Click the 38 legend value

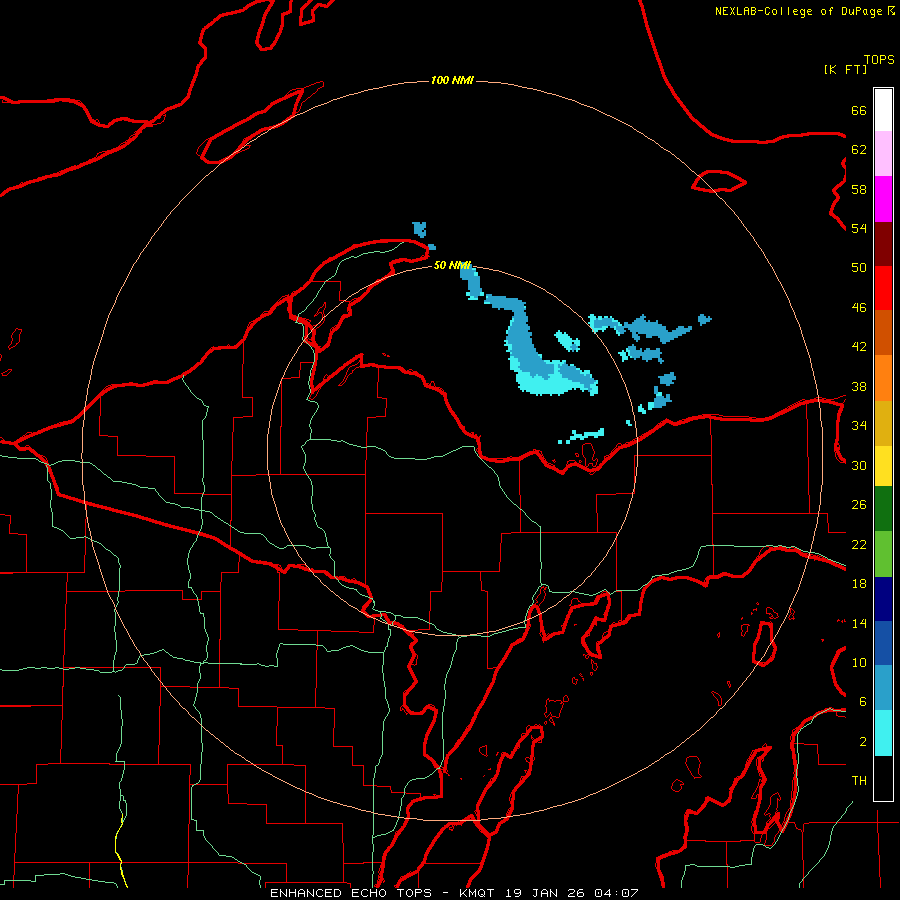coord(859,386)
